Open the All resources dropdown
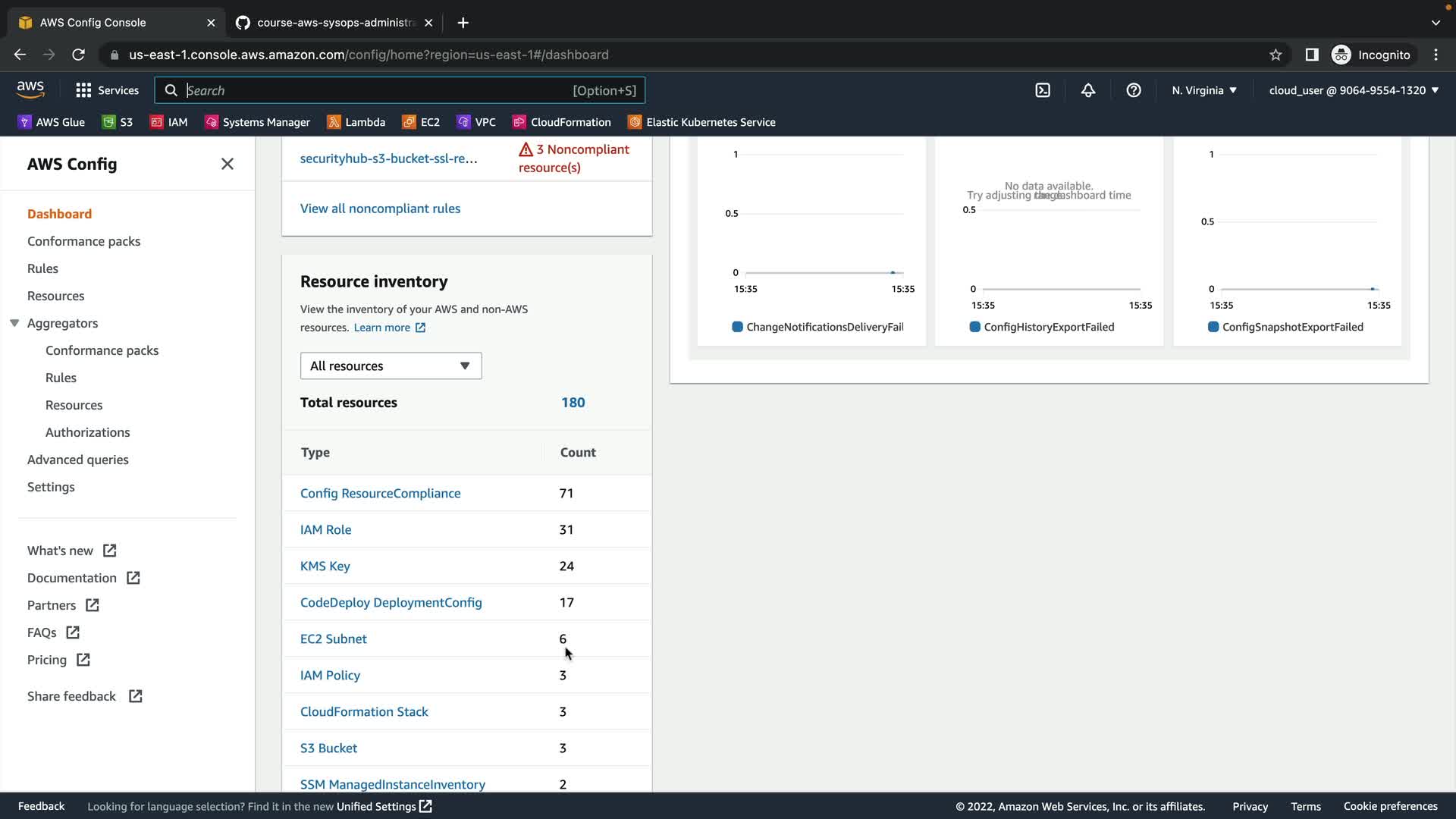Image resolution: width=1456 pixels, height=819 pixels. pyautogui.click(x=391, y=366)
